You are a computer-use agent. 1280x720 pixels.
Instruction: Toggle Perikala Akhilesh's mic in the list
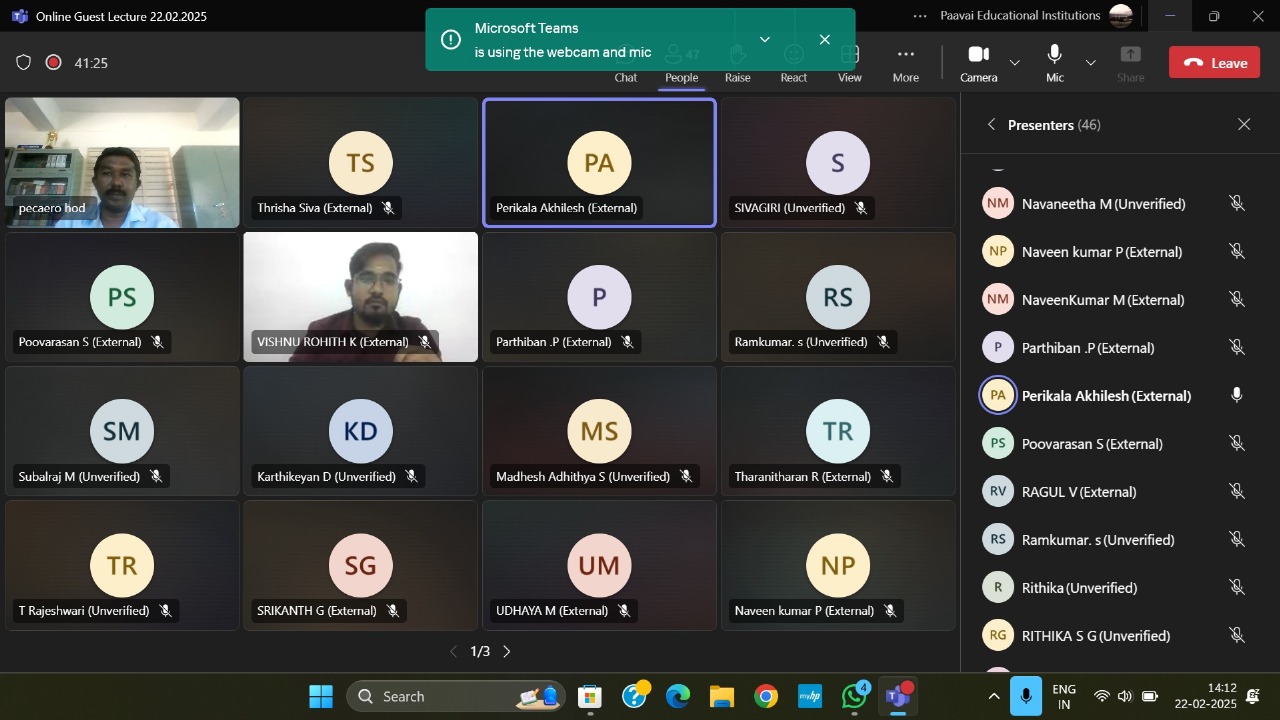tap(1236, 396)
